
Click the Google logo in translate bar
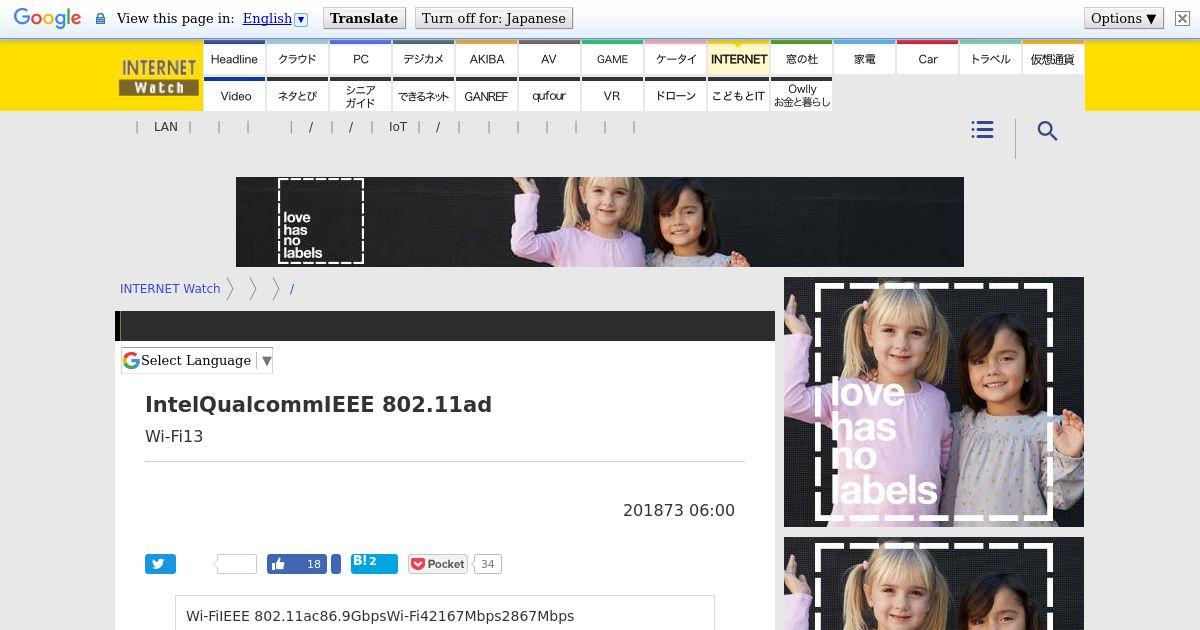[x=47, y=18]
